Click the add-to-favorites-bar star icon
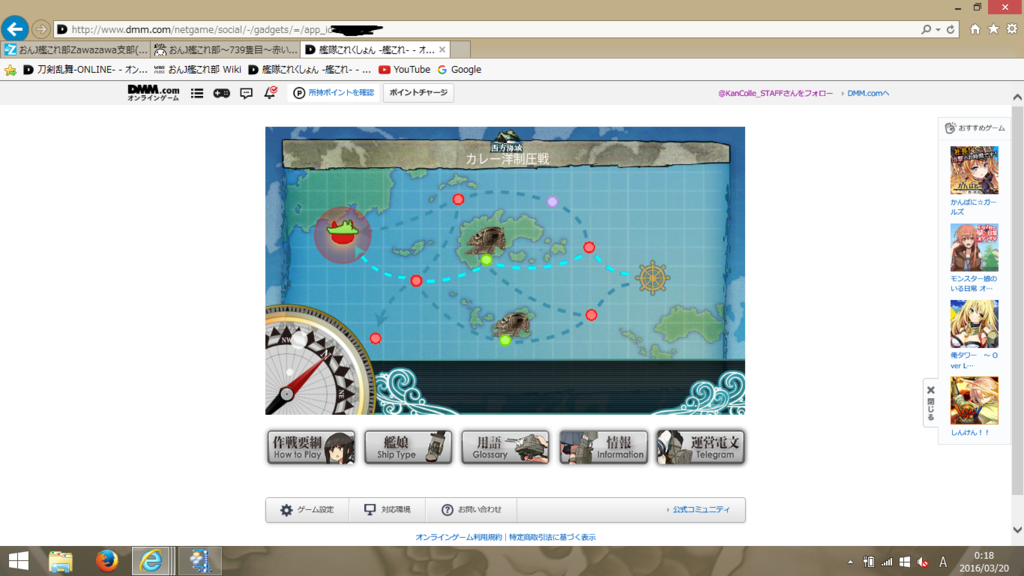Viewport: 1024px width, 576px height. point(10,70)
